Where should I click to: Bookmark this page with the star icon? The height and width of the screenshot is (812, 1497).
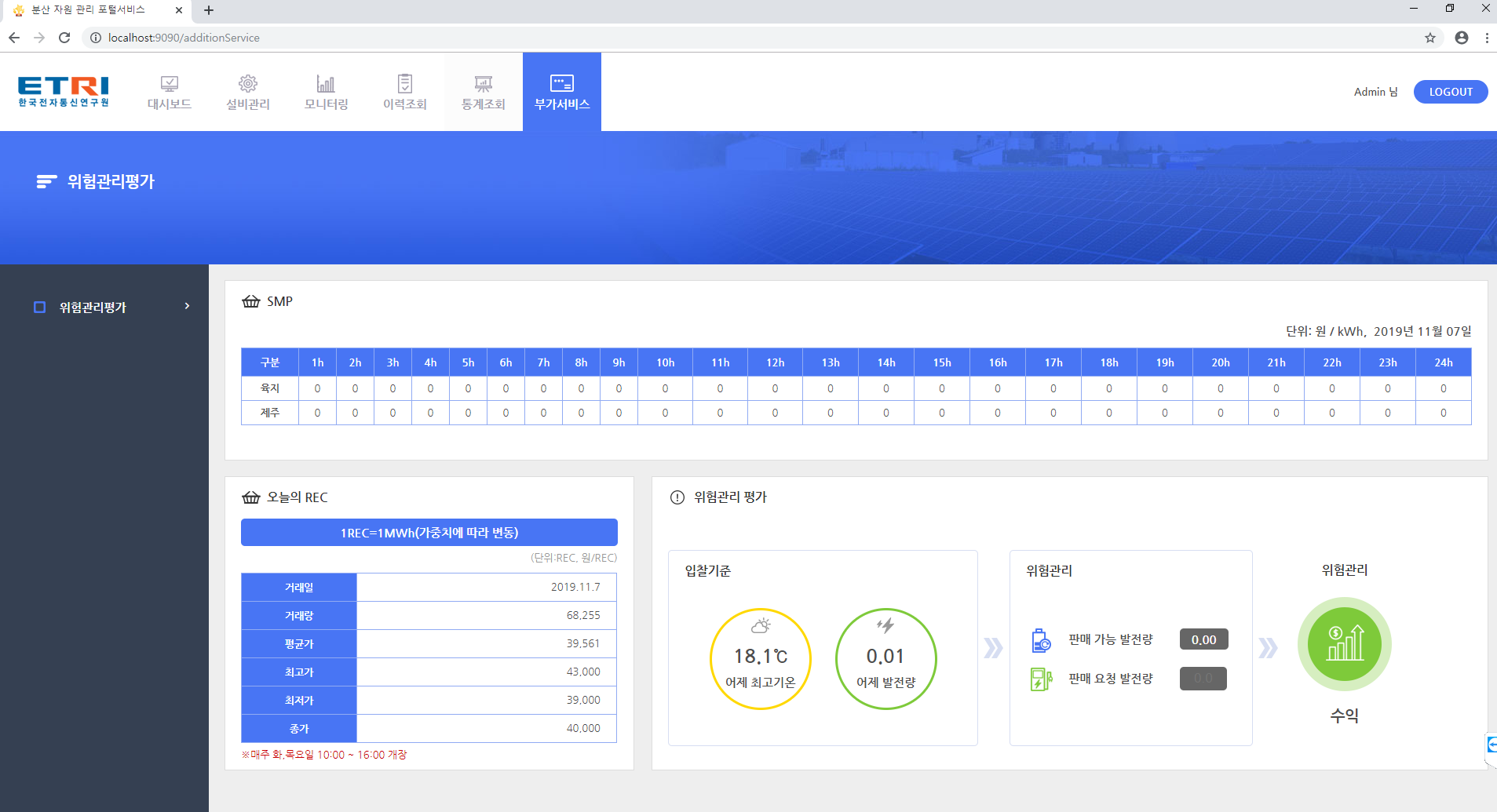point(1430,38)
